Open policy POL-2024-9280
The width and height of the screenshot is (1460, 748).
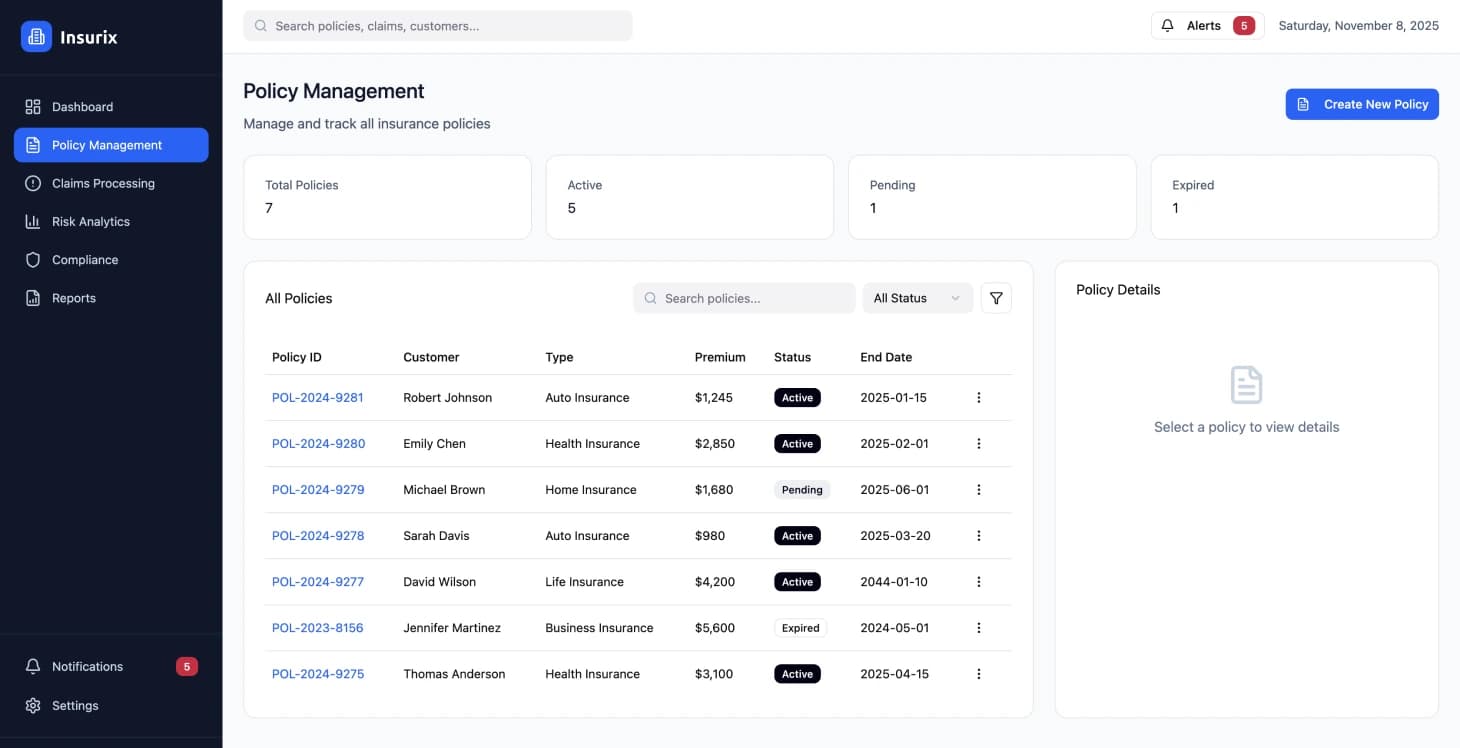(x=318, y=443)
